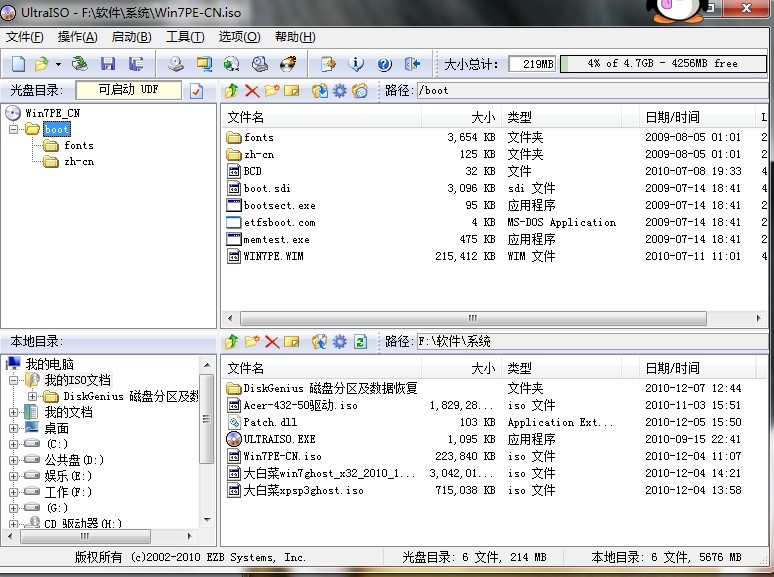
Task: Click the local path field F:\软件\系统
Action: [x=592, y=341]
